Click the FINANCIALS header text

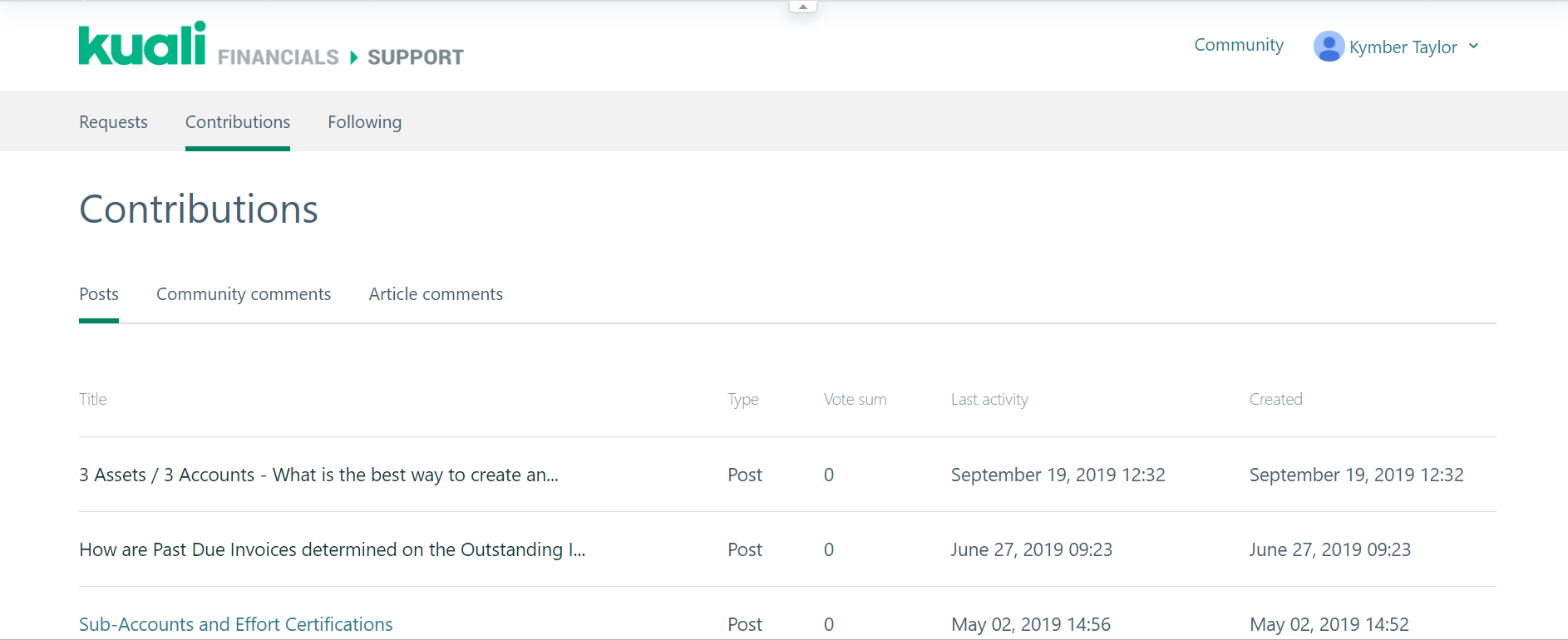coord(278,57)
